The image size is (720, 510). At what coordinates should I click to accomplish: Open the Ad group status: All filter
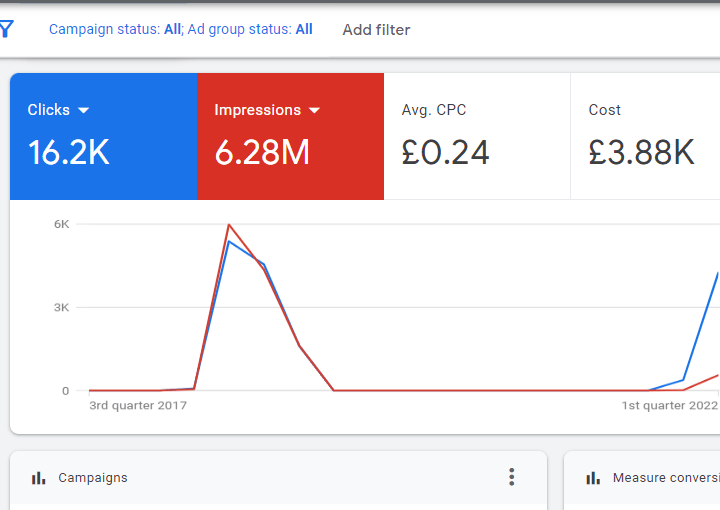pyautogui.click(x=250, y=29)
